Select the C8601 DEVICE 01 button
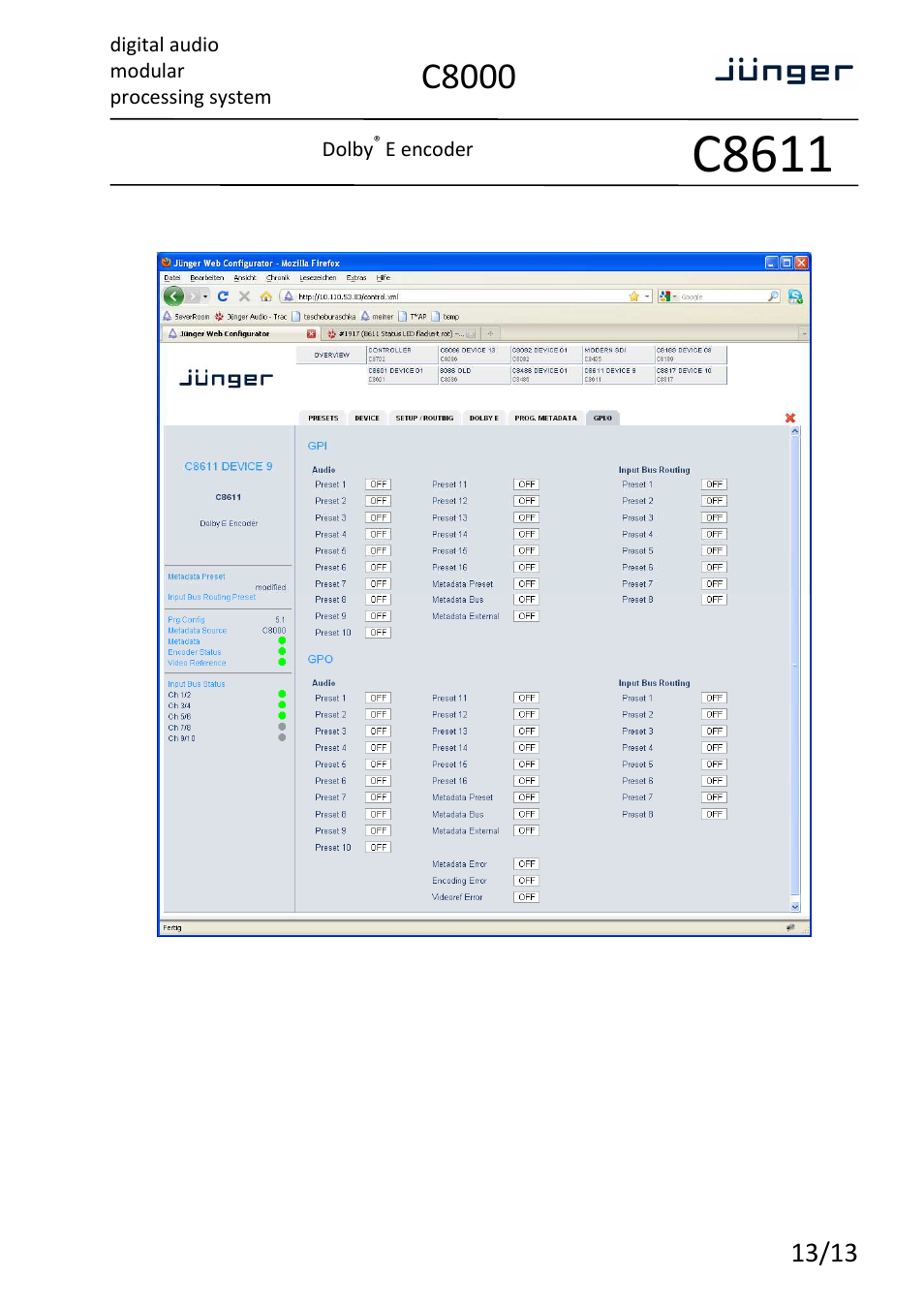 point(401,375)
